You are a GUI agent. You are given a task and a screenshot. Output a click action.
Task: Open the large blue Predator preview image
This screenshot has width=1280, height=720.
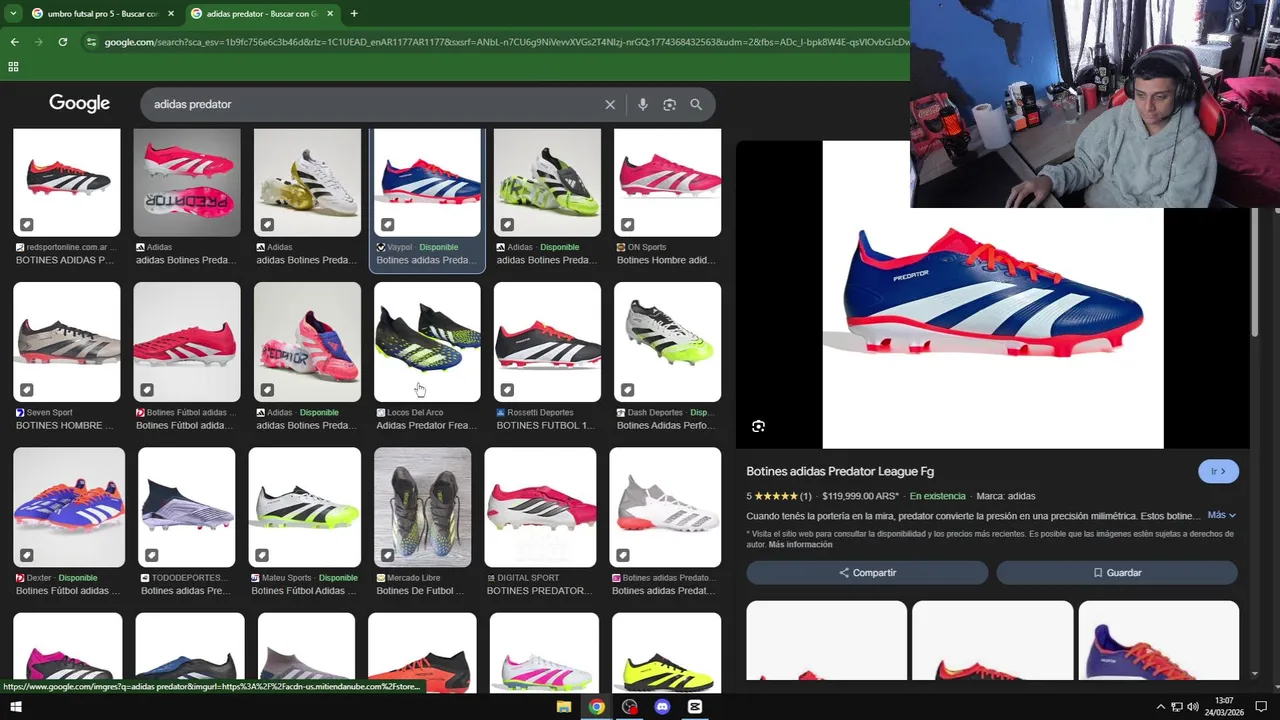(x=993, y=294)
